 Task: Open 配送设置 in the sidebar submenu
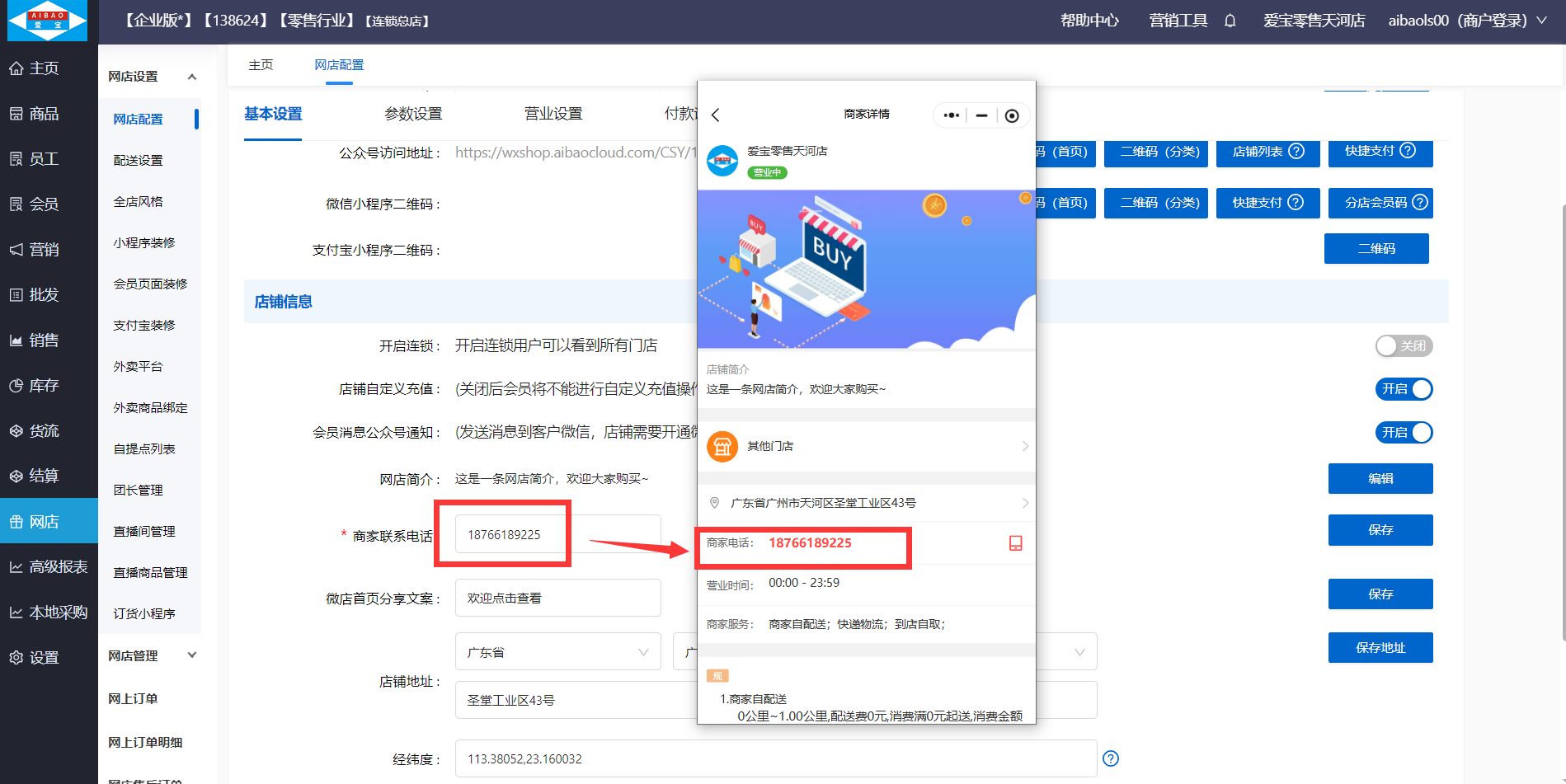click(139, 161)
